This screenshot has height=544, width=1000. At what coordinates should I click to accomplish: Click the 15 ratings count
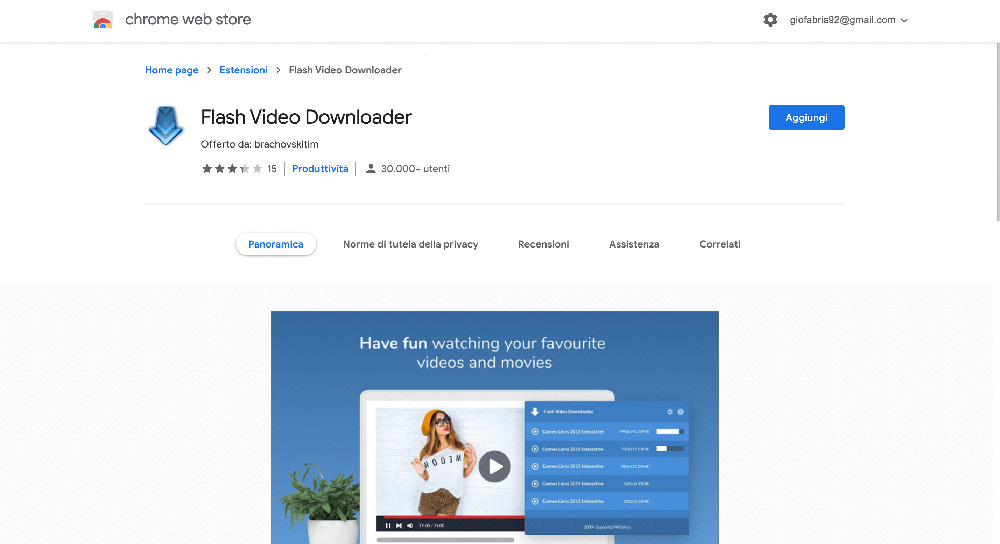pyautogui.click(x=272, y=168)
